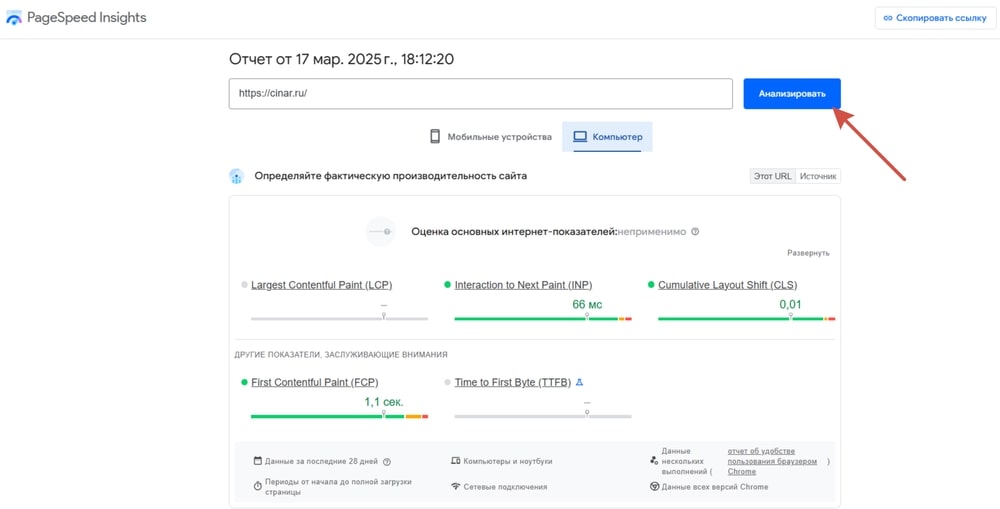Click the Chrome icon by Данные всех версий Chrome
This screenshot has width=1000, height=509.
[x=654, y=487]
